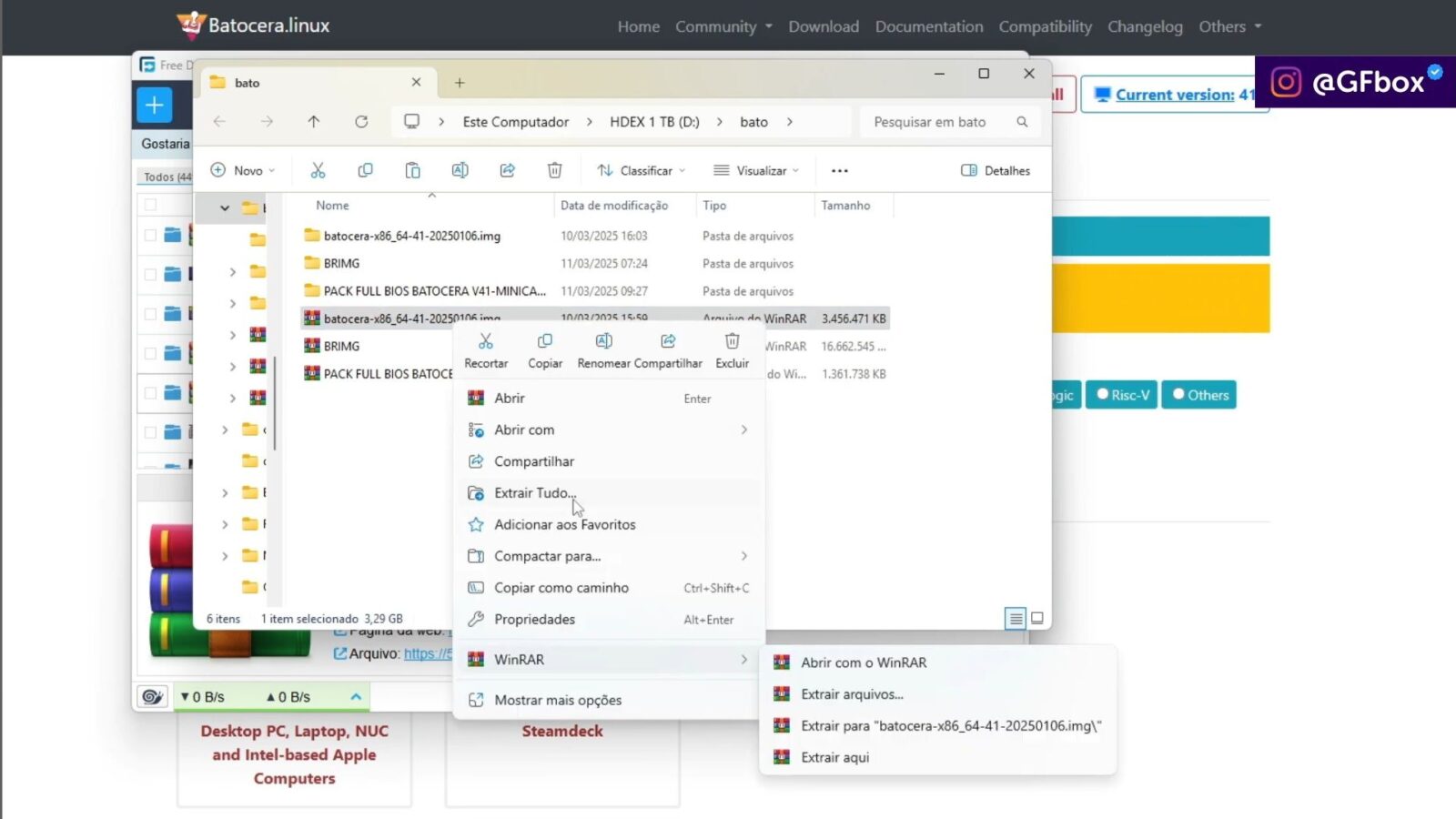Toggle the select-all checkbox in download list header
This screenshot has width=1456, height=819.
click(151, 205)
